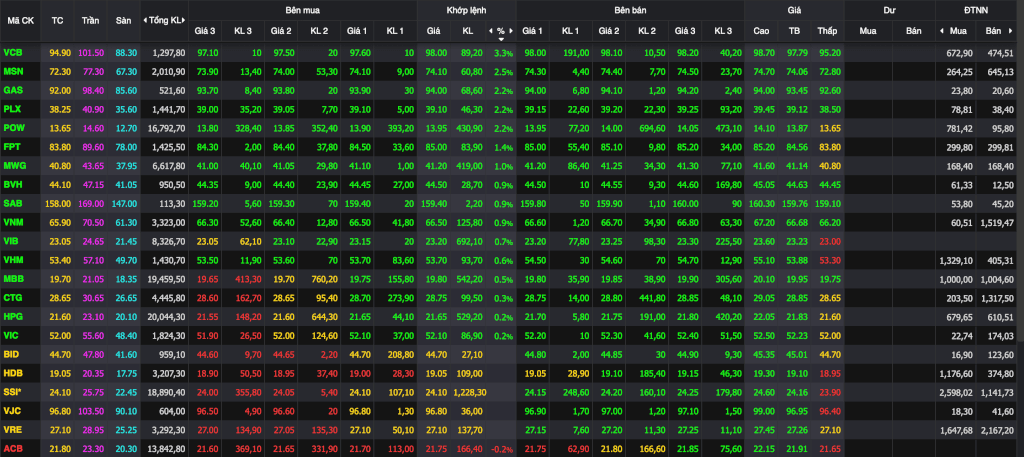
Task: Click the Cao high price column header
Action: [x=761, y=31]
